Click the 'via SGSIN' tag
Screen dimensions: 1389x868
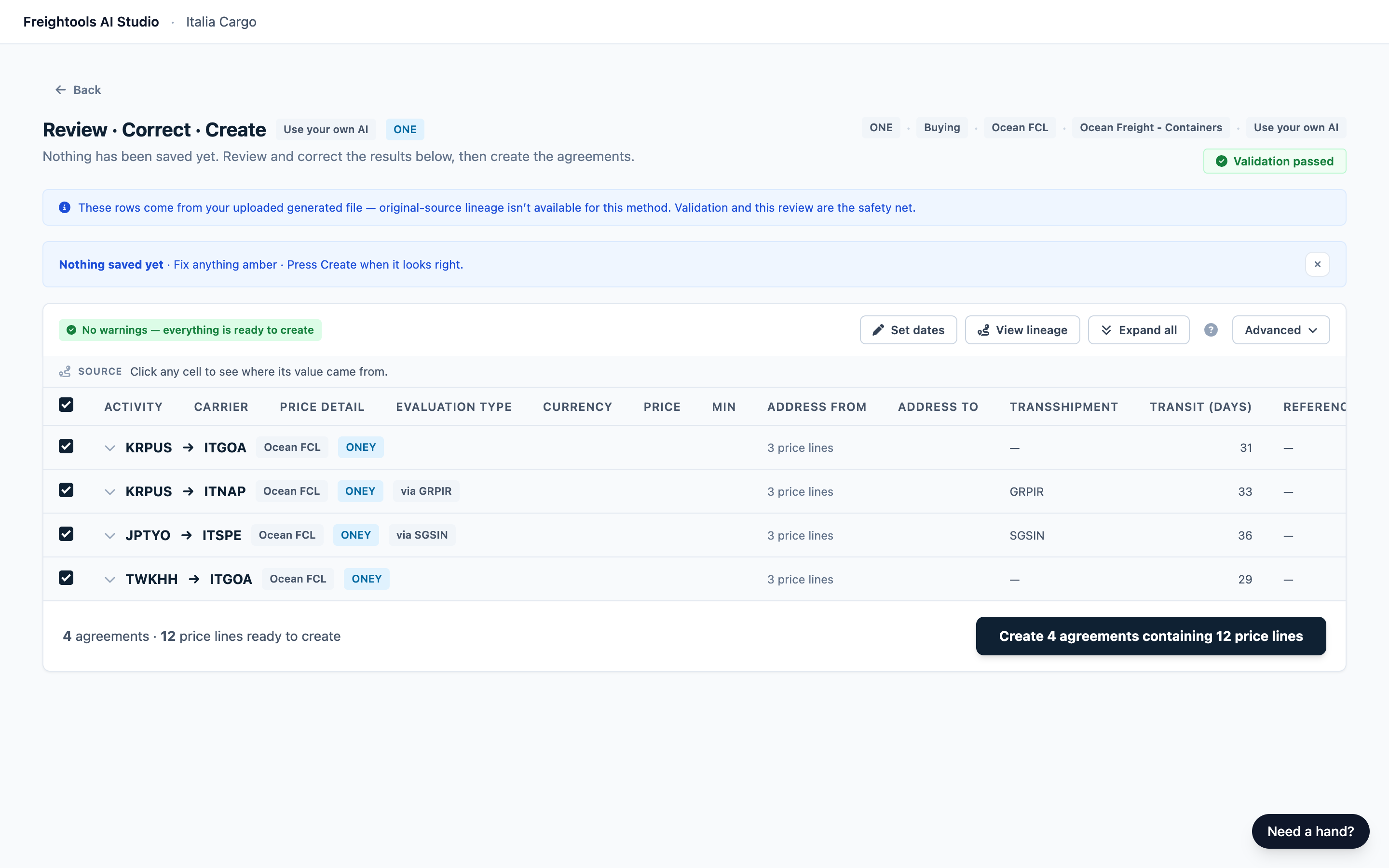click(x=422, y=535)
